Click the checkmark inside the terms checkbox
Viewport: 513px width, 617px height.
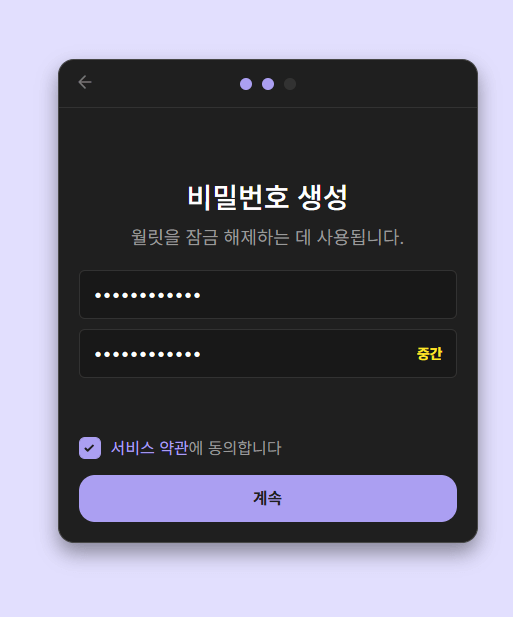tap(90, 448)
